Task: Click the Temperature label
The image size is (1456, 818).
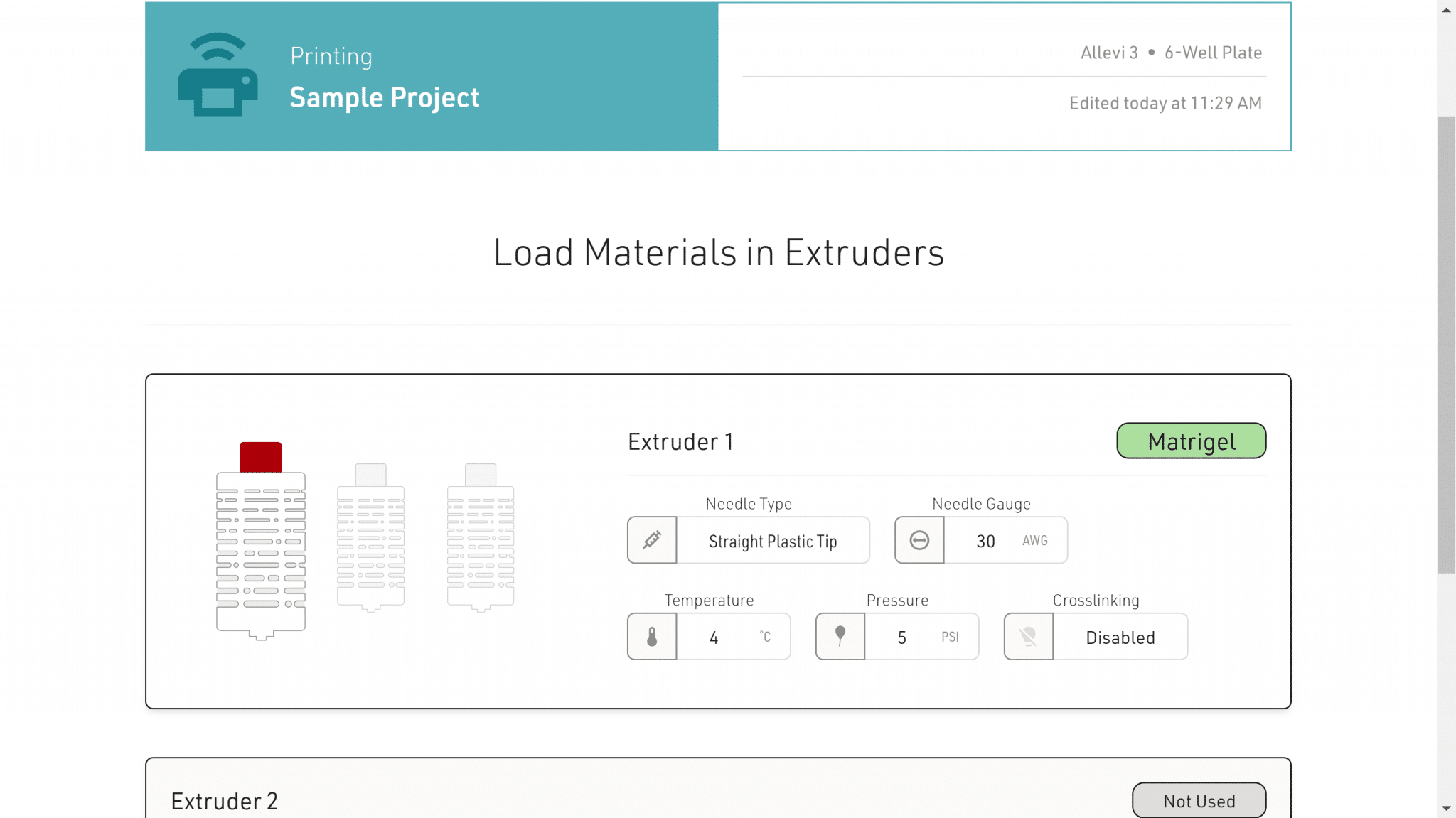Action: tap(709, 601)
